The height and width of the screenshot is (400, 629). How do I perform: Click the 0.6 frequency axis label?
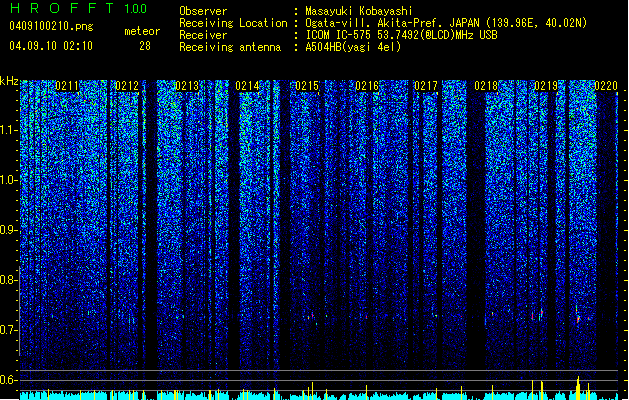click(x=8, y=380)
